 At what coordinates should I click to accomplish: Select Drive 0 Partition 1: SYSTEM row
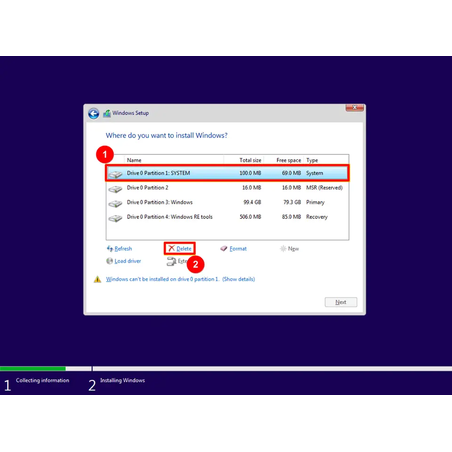click(x=228, y=173)
